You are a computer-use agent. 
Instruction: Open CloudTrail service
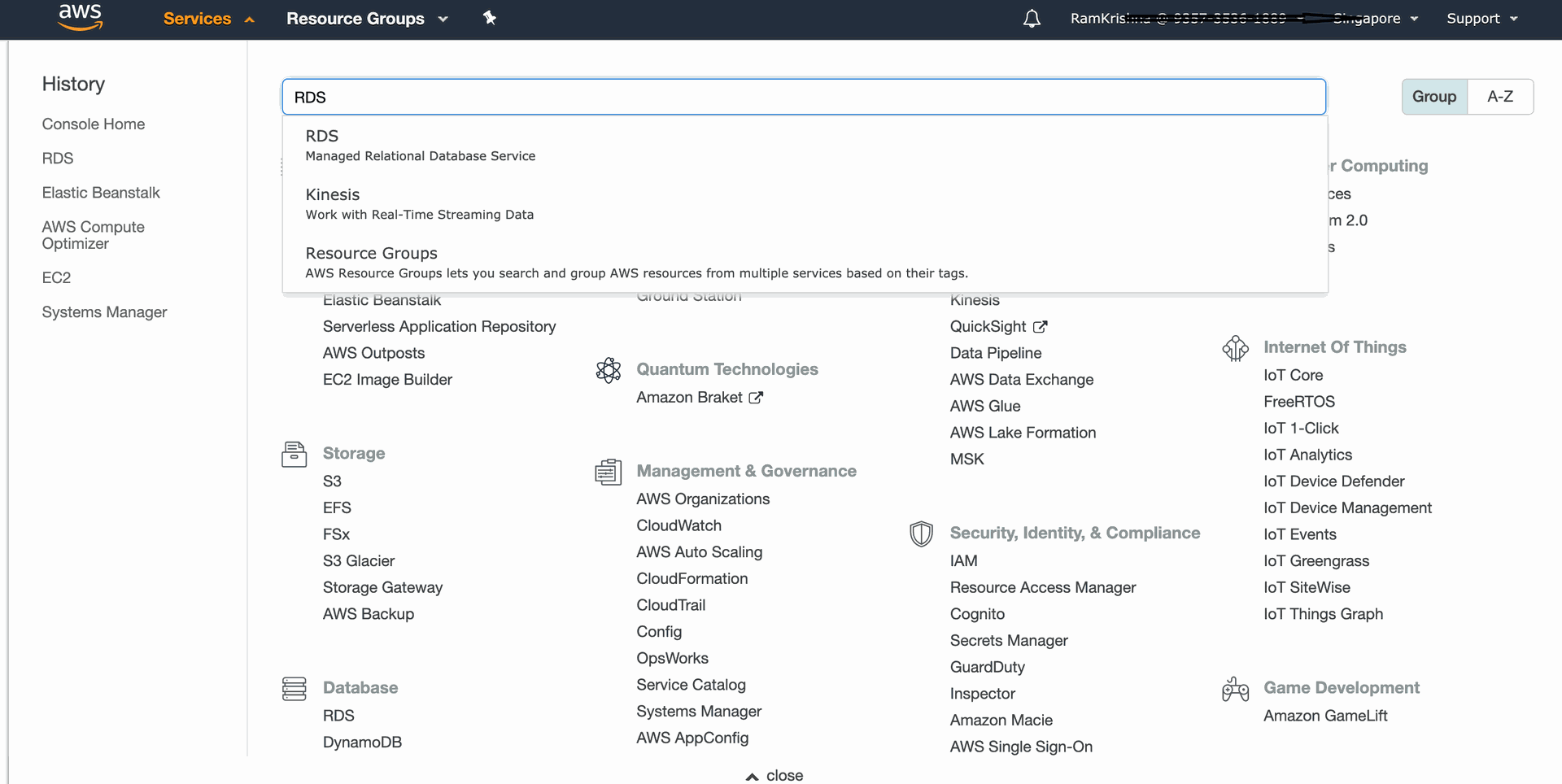point(670,606)
